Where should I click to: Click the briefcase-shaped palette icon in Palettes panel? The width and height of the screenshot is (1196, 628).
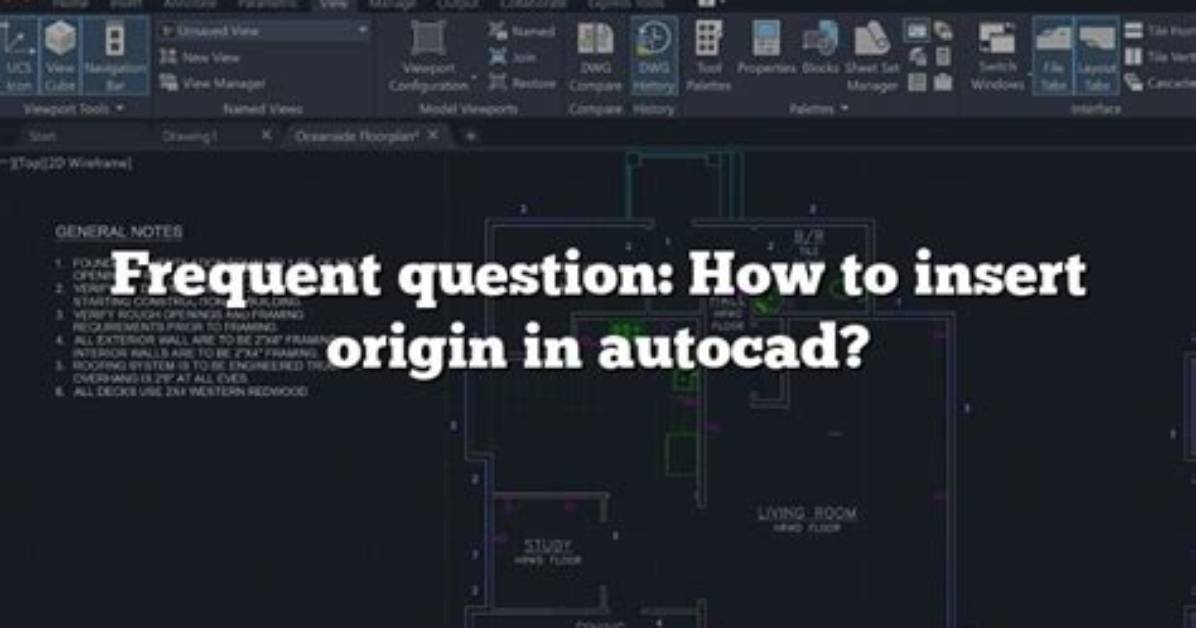pyautogui.click(x=944, y=82)
